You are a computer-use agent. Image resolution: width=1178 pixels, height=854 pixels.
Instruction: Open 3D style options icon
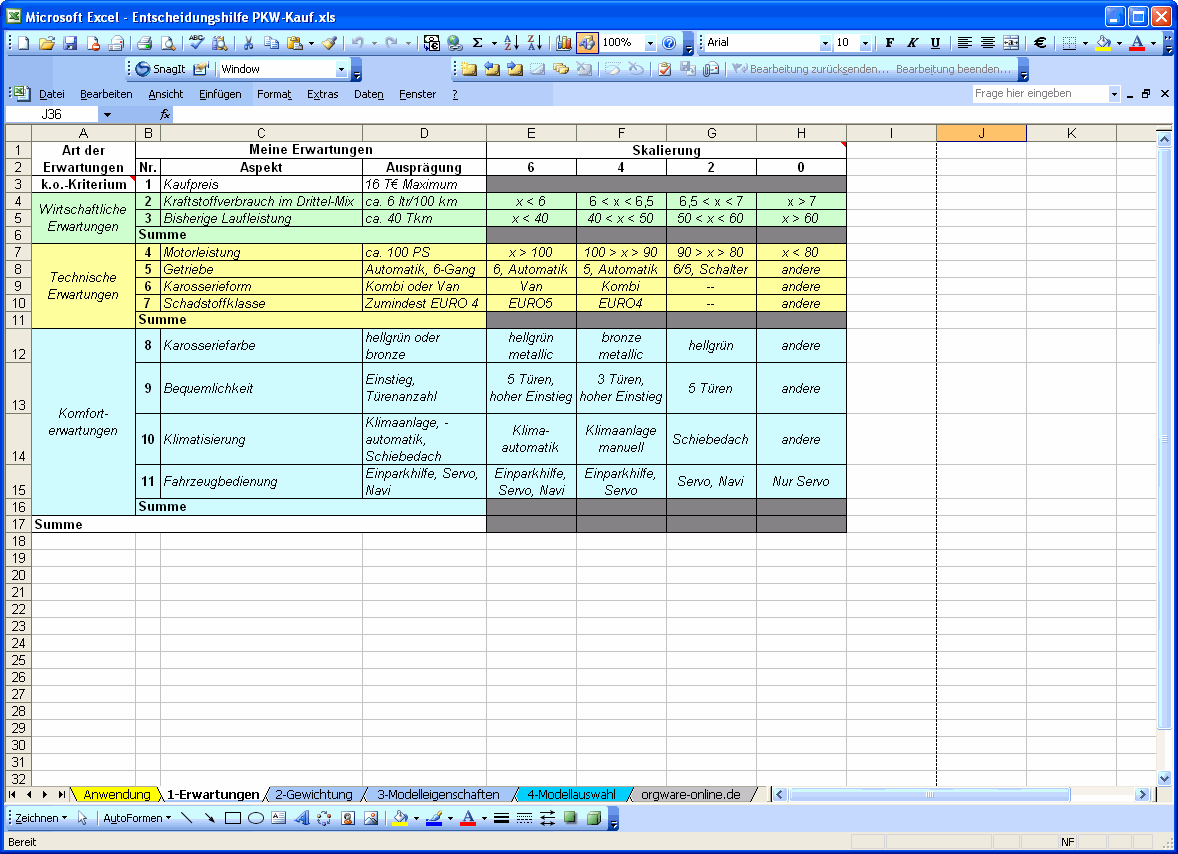(x=594, y=818)
